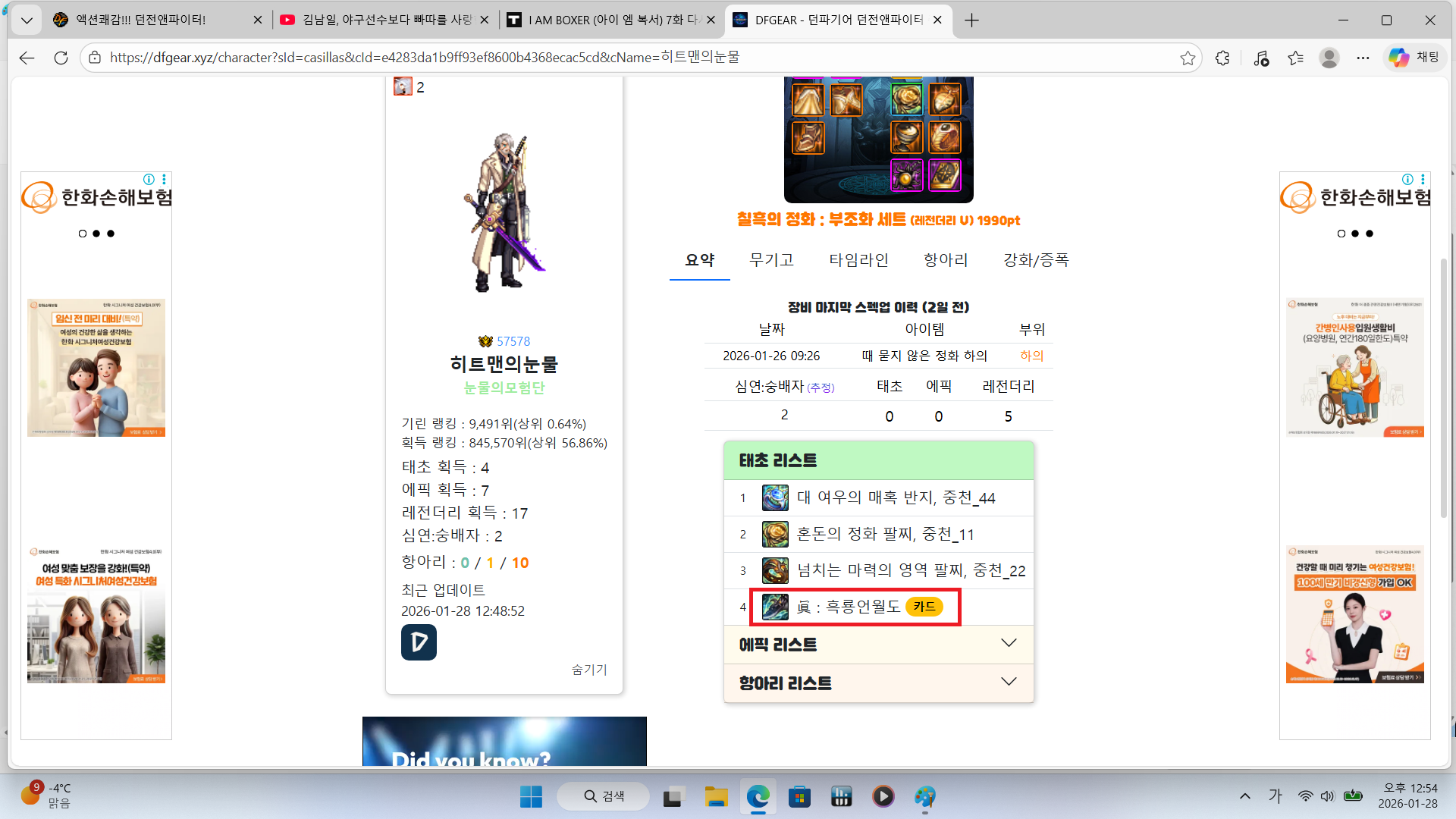Click the 대 여우의 매혹 반지 item icon
This screenshot has width=1456, height=819.
(x=775, y=498)
